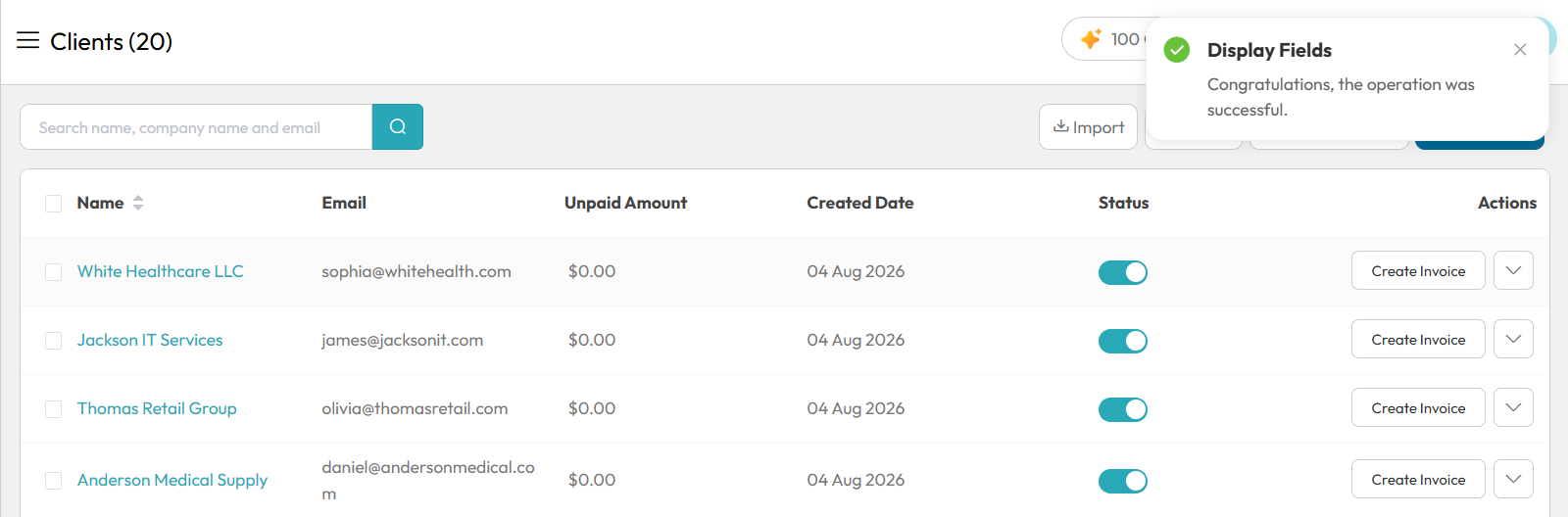Toggle status switch for White Healthcare LLC
The image size is (1568, 517).
click(1123, 272)
